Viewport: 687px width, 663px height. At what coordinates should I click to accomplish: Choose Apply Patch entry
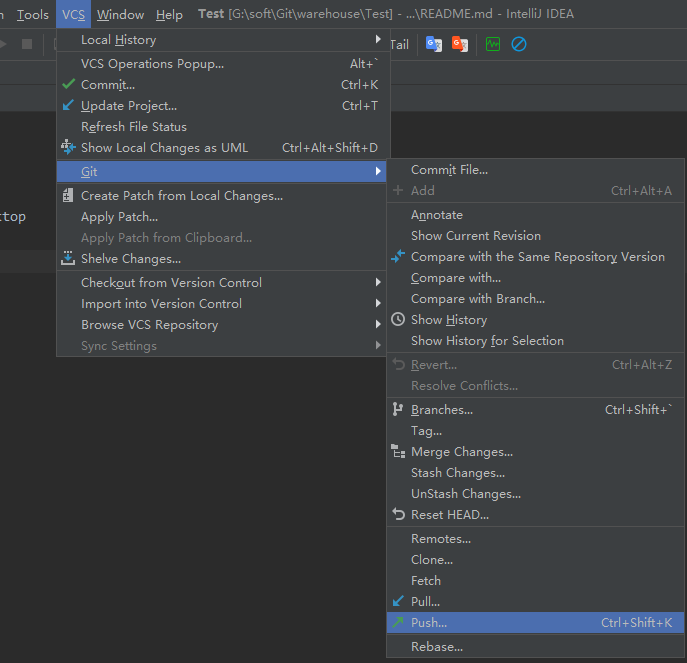tap(221, 217)
